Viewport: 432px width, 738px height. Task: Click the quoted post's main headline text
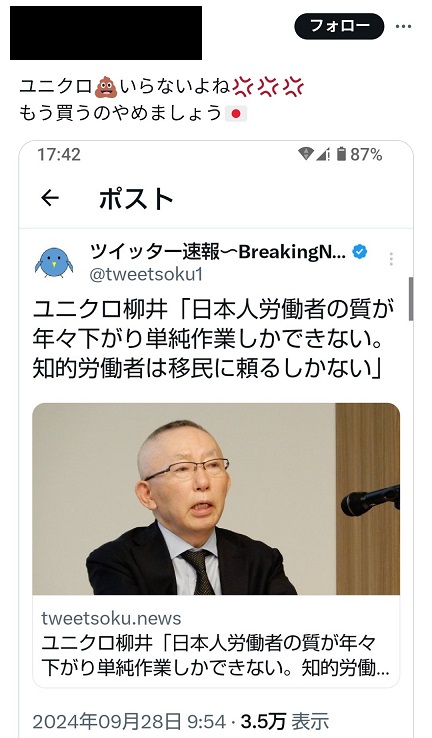click(x=213, y=339)
